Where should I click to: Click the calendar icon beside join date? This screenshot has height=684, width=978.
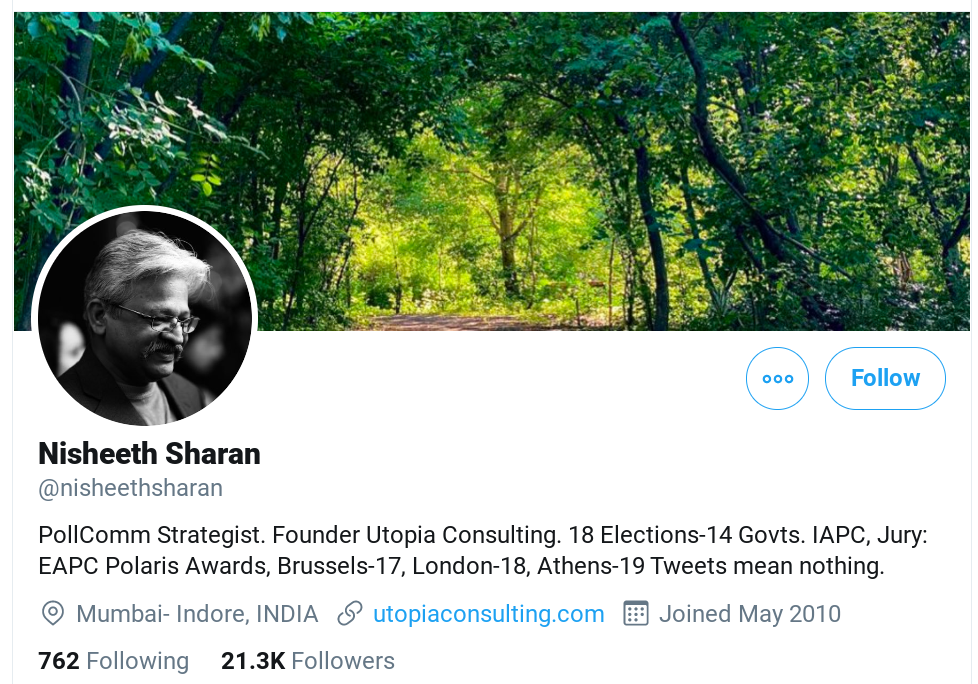coord(636,613)
